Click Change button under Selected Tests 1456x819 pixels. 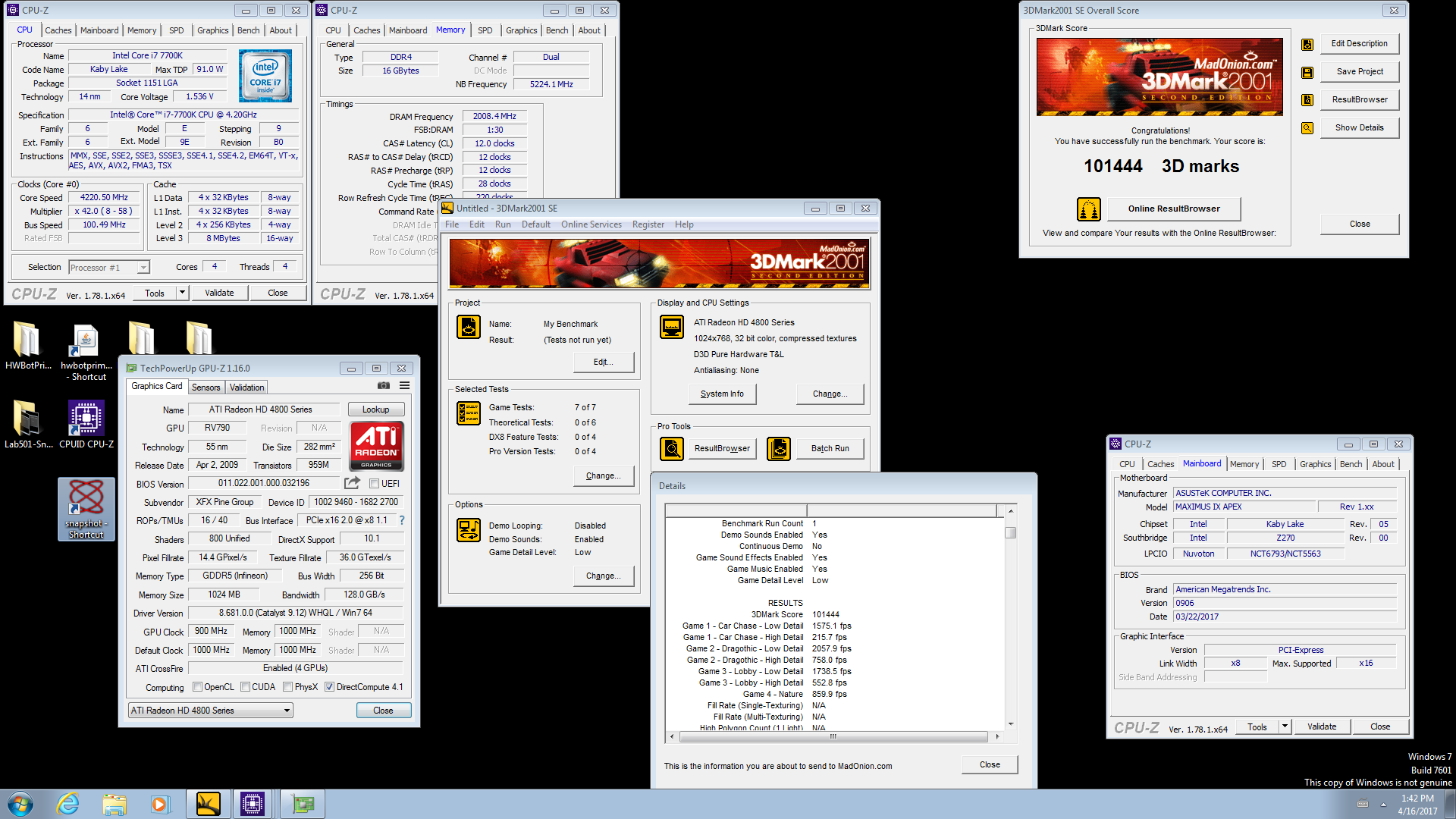click(x=603, y=475)
